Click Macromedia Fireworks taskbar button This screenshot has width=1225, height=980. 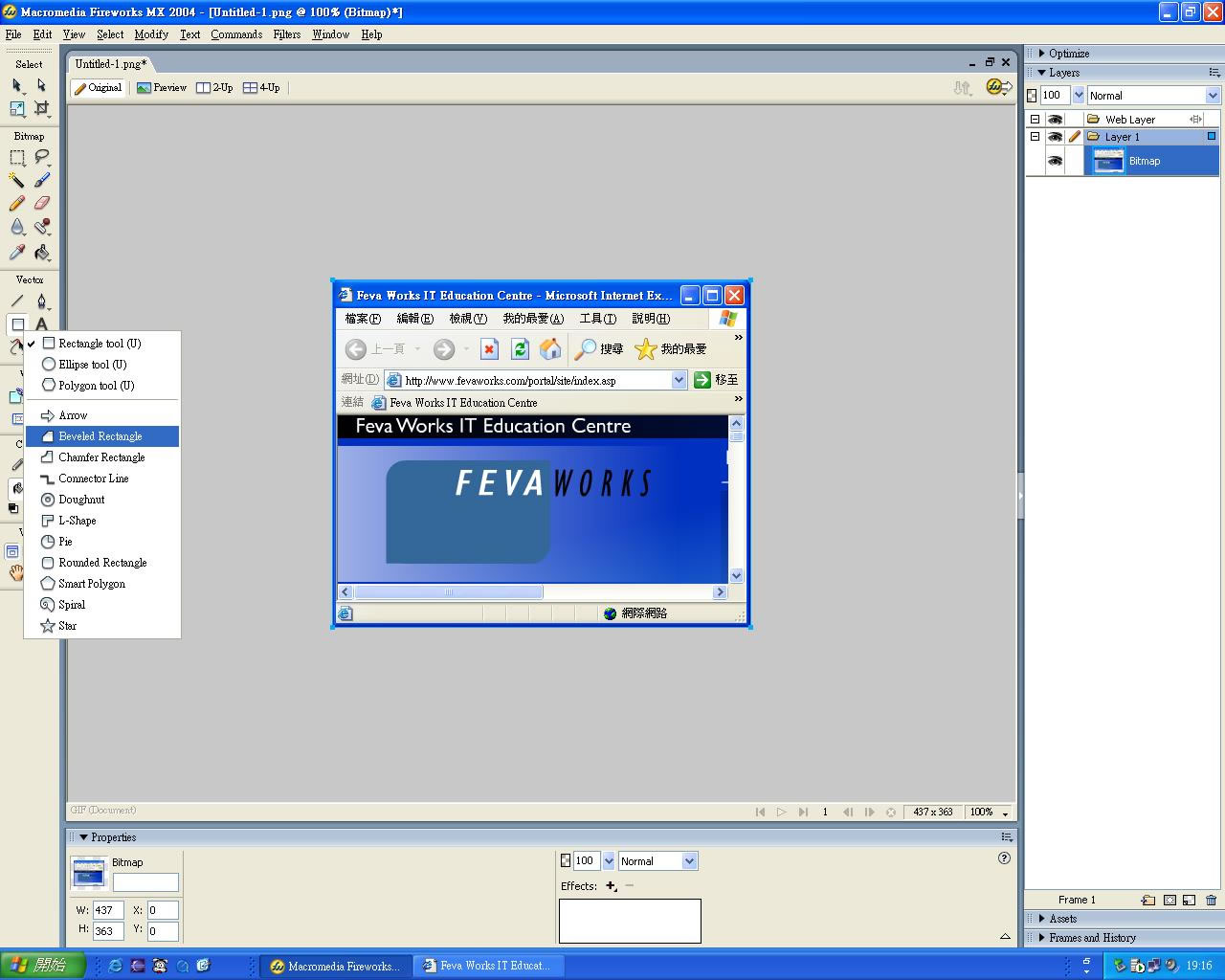335,966
